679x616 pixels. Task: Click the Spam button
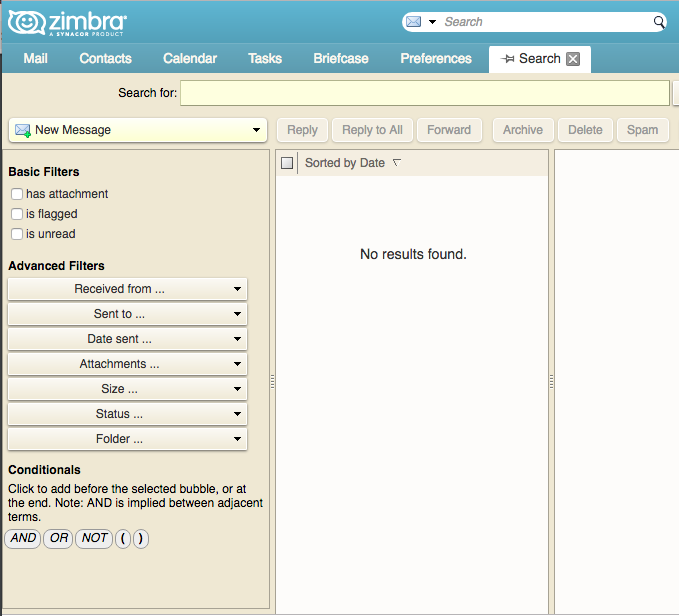tap(642, 130)
